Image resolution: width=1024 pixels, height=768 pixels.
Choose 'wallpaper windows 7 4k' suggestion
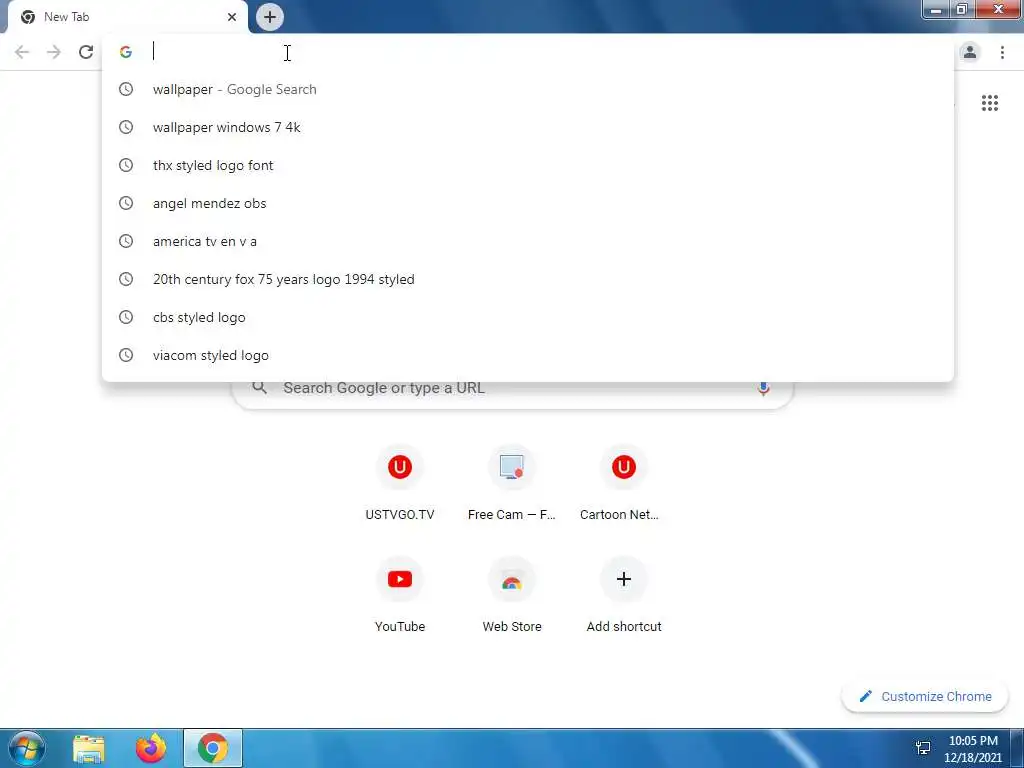[528, 127]
